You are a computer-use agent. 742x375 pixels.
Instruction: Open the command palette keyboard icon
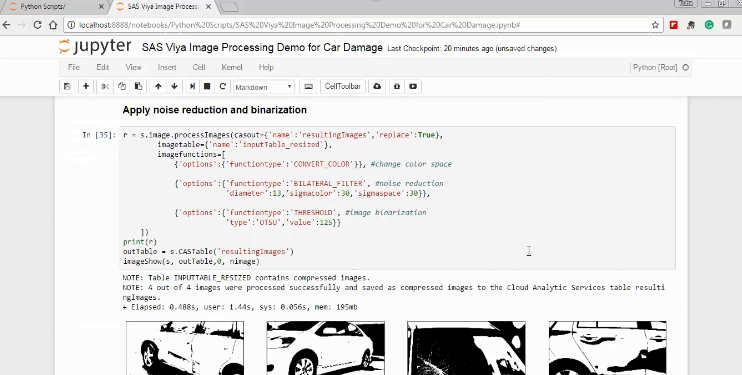point(309,86)
